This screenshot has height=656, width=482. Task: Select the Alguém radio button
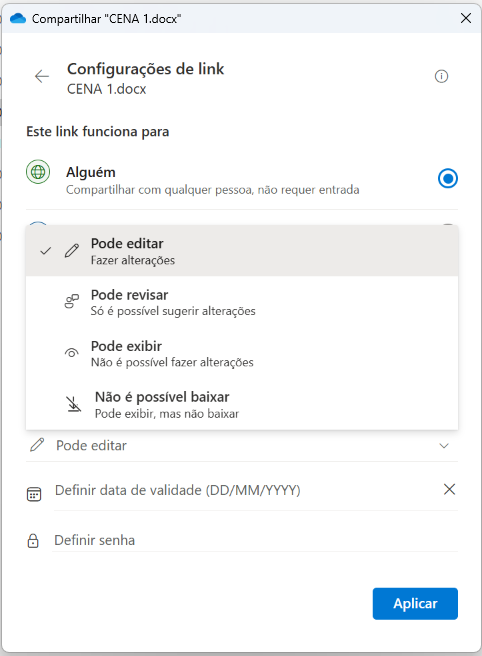[448, 179]
